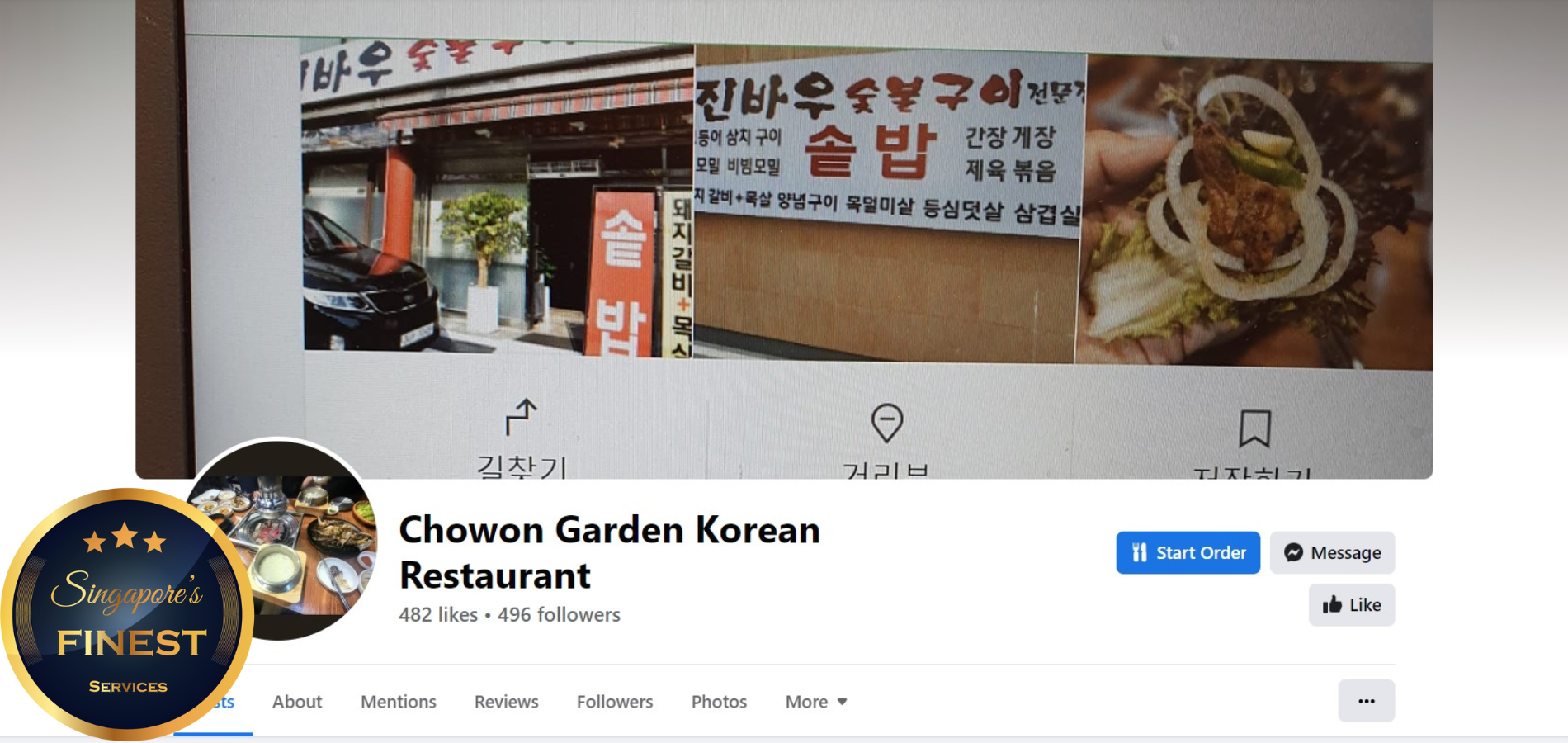
Task: Like the Chowon Garden page
Action: coord(1352,604)
